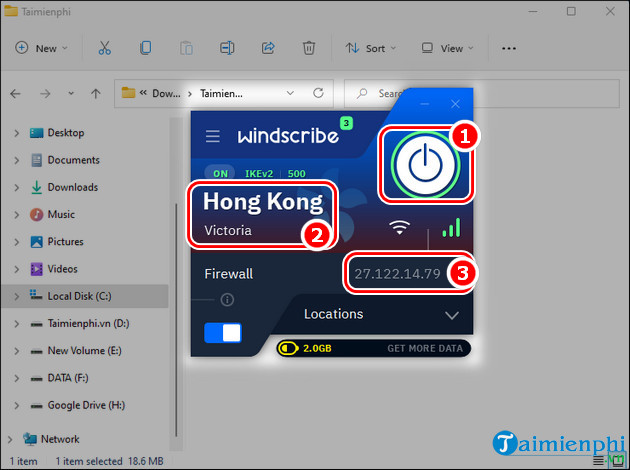The height and width of the screenshot is (470, 630).
Task: Toggle the Windscribe Firewall switch
Action: (x=223, y=333)
